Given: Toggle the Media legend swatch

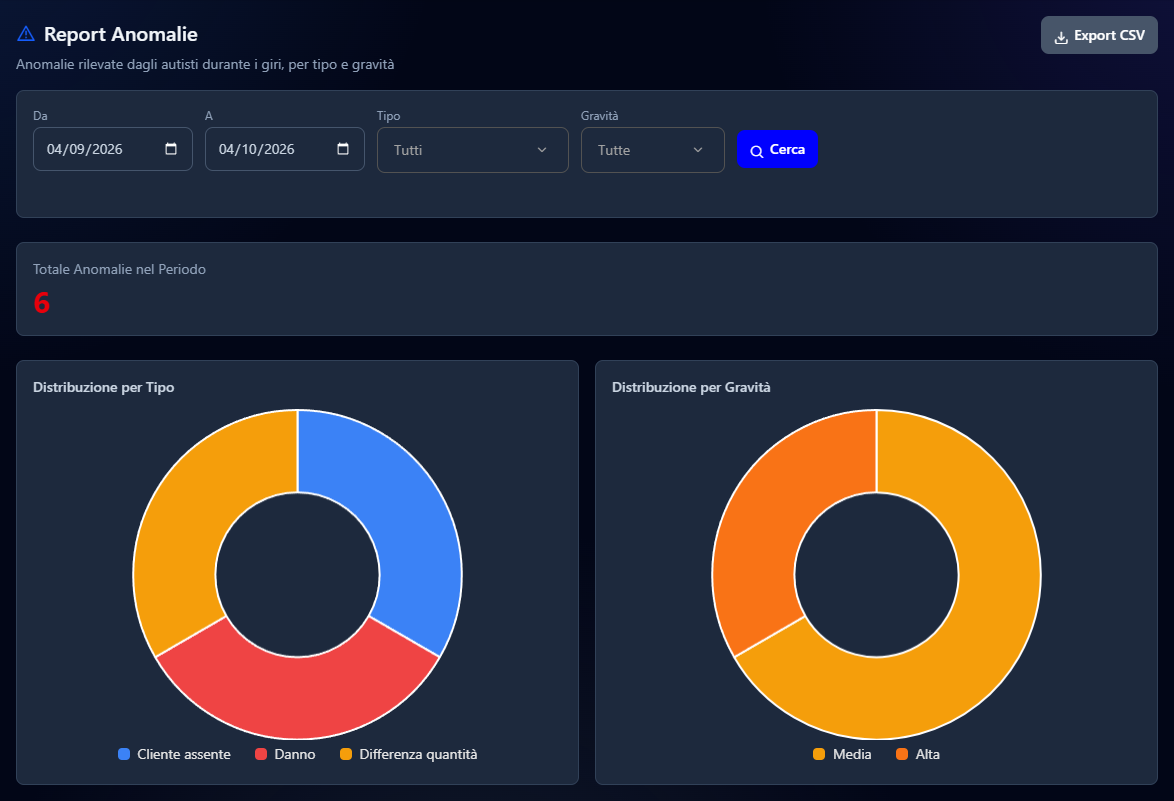Looking at the screenshot, I should [819, 754].
